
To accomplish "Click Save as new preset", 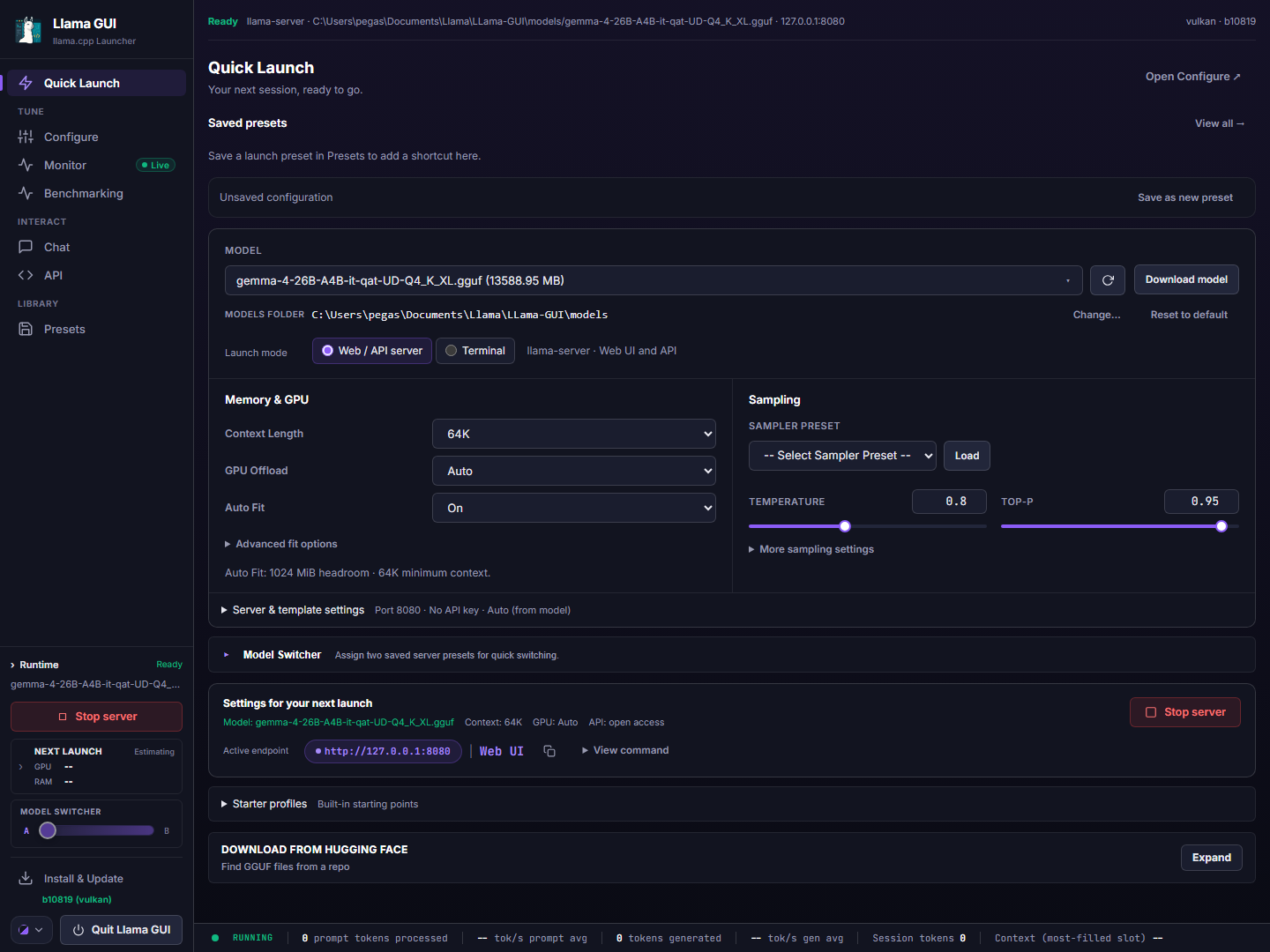I will tap(1185, 197).
